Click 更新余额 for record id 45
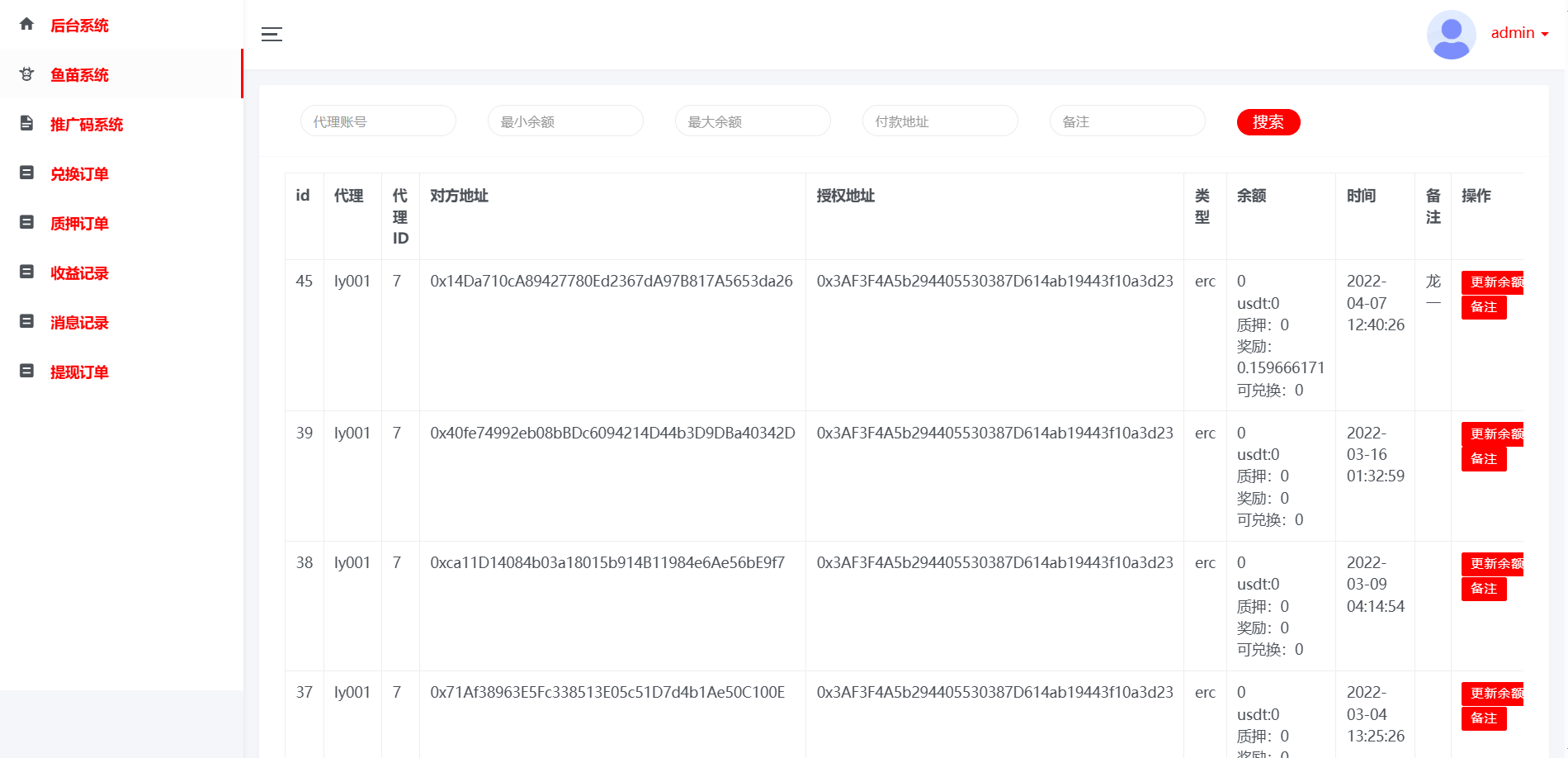This screenshot has width=1568, height=758. (x=1493, y=282)
